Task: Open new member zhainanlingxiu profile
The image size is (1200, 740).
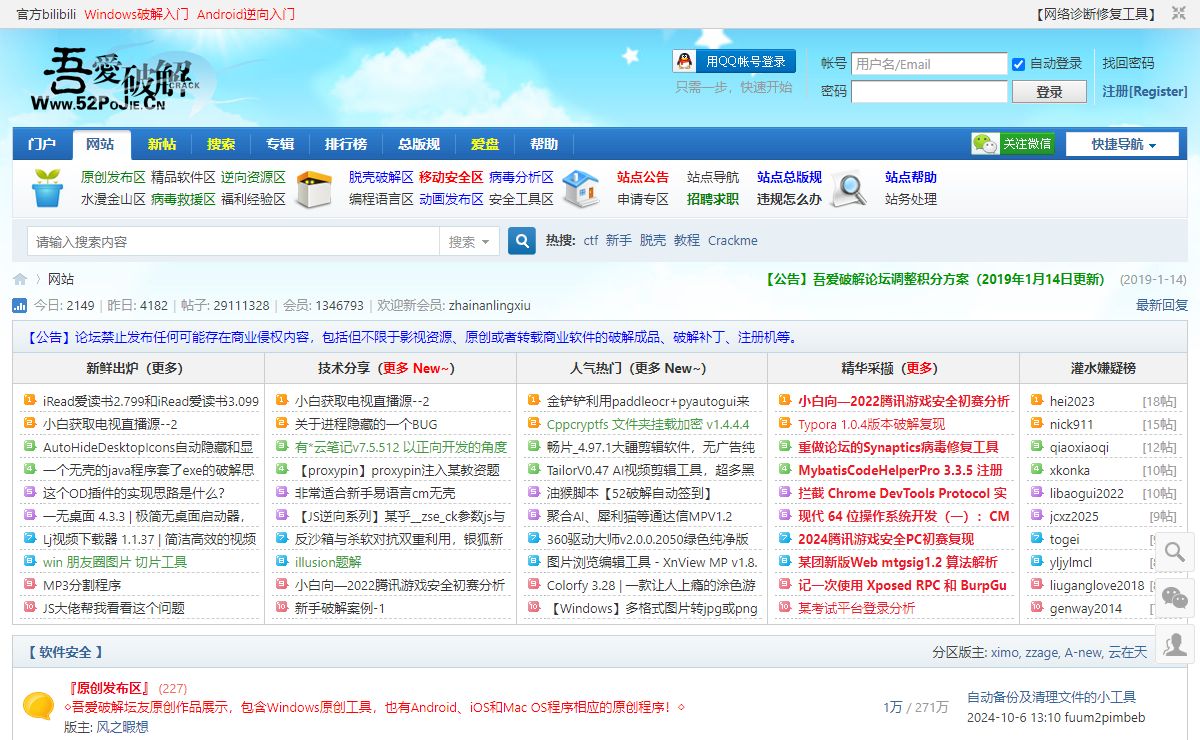Action: [490, 305]
